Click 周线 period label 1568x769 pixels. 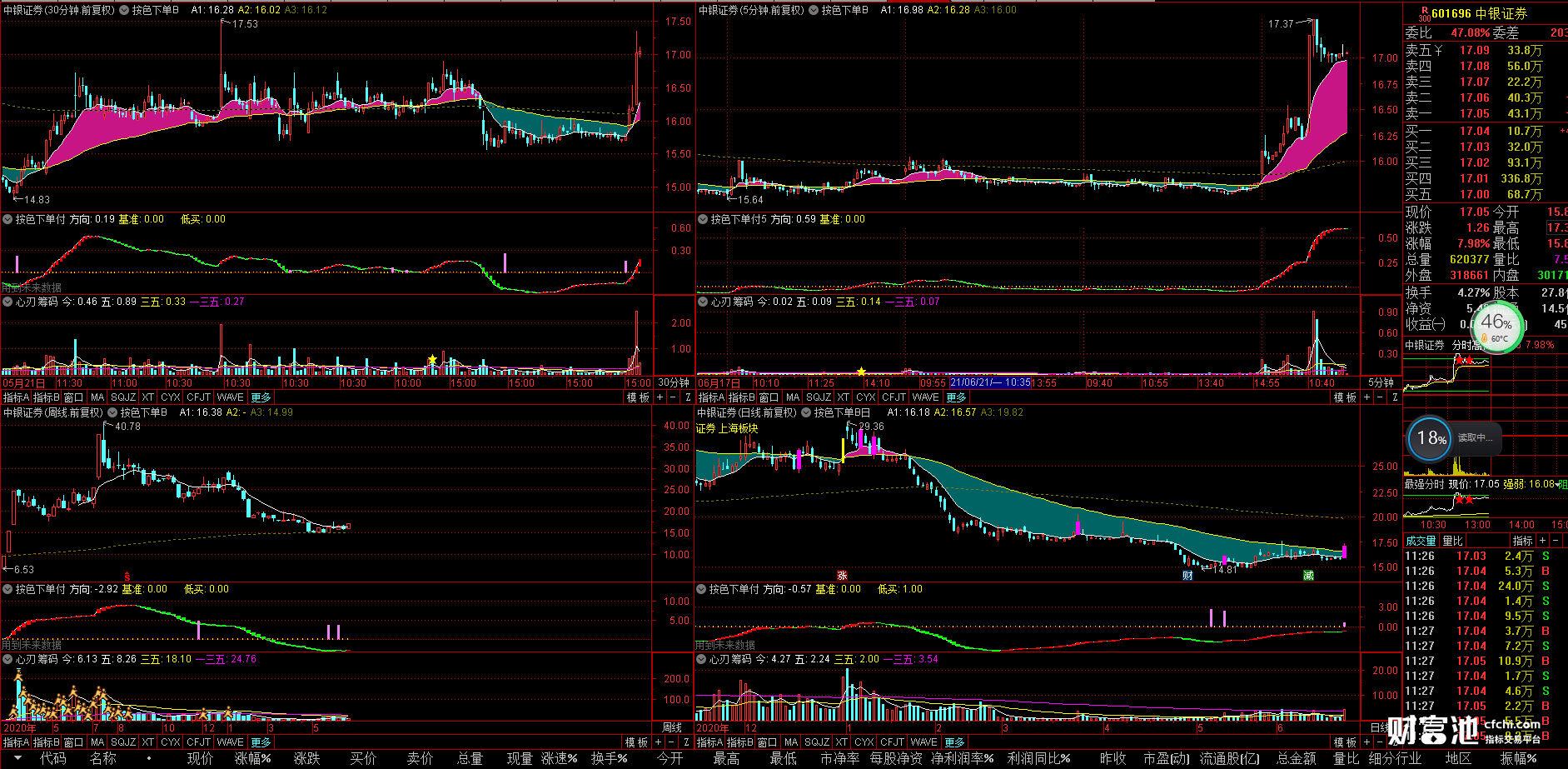pyautogui.click(x=672, y=728)
